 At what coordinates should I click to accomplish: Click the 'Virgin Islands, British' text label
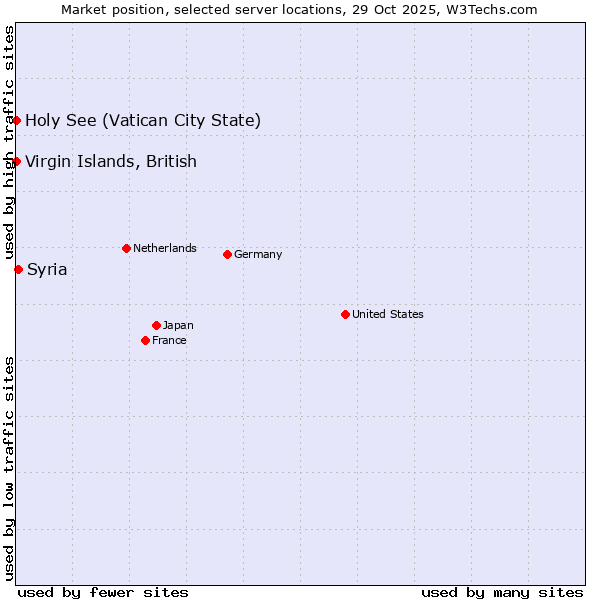pyautogui.click(x=111, y=162)
